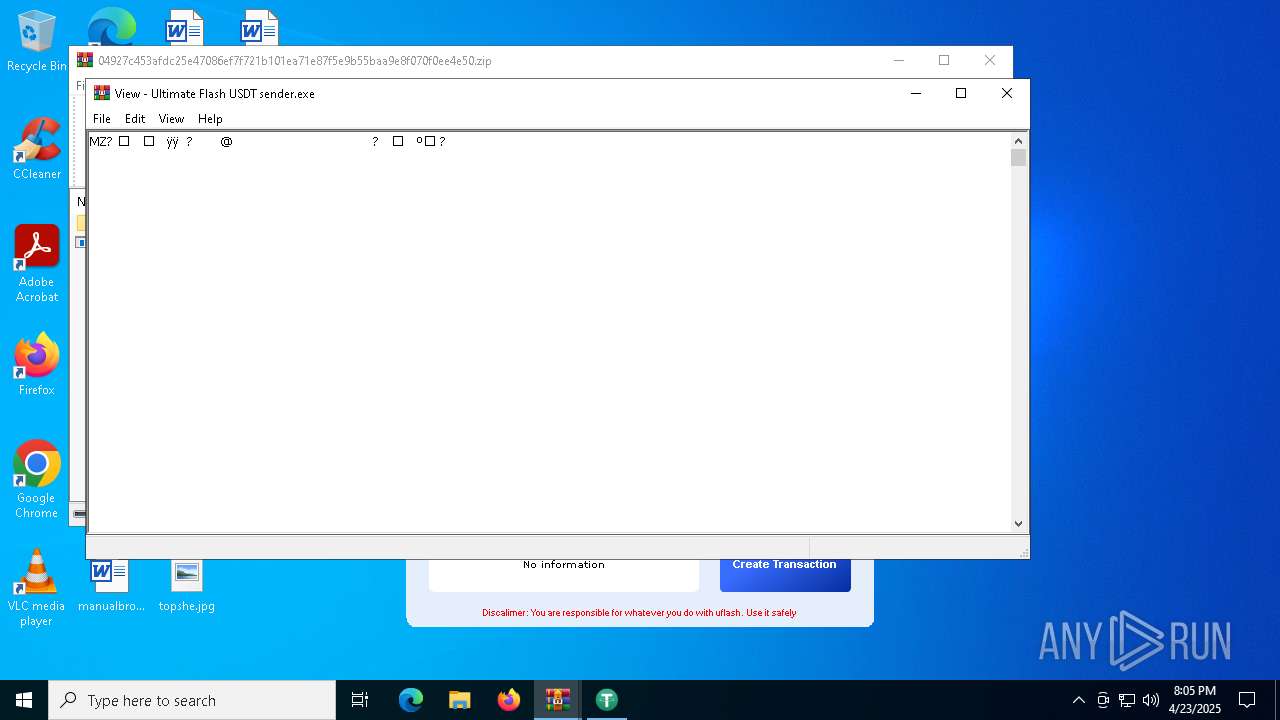Show hidden system tray icons

(1078, 700)
